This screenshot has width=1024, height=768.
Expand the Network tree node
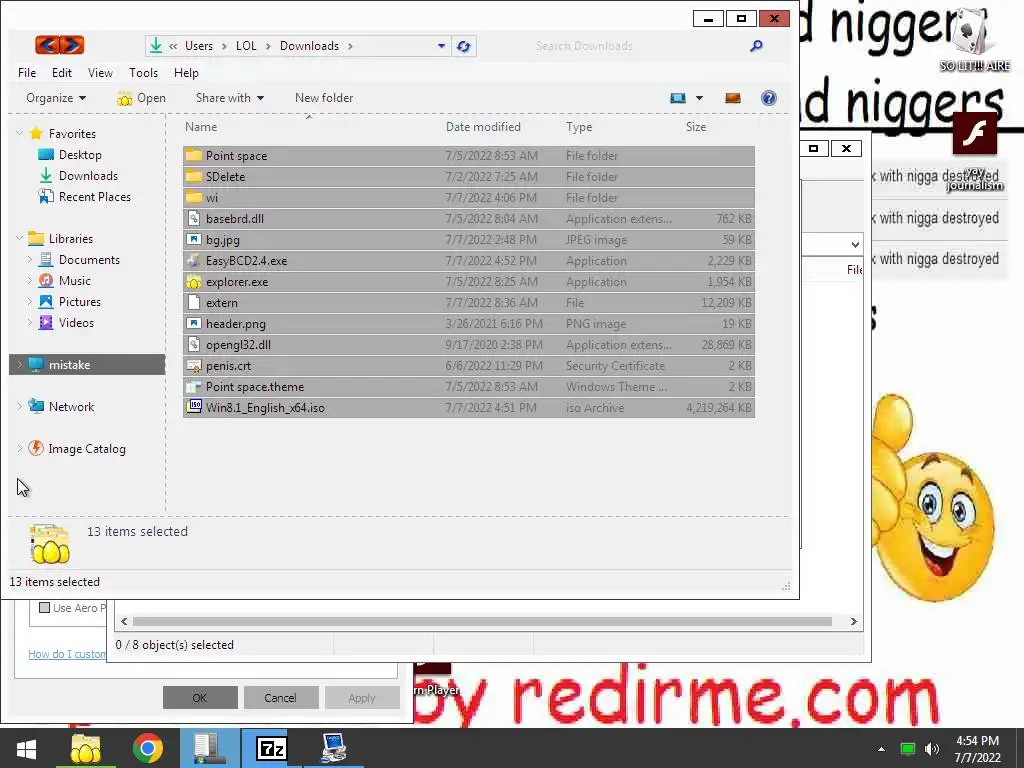click(x=20, y=406)
